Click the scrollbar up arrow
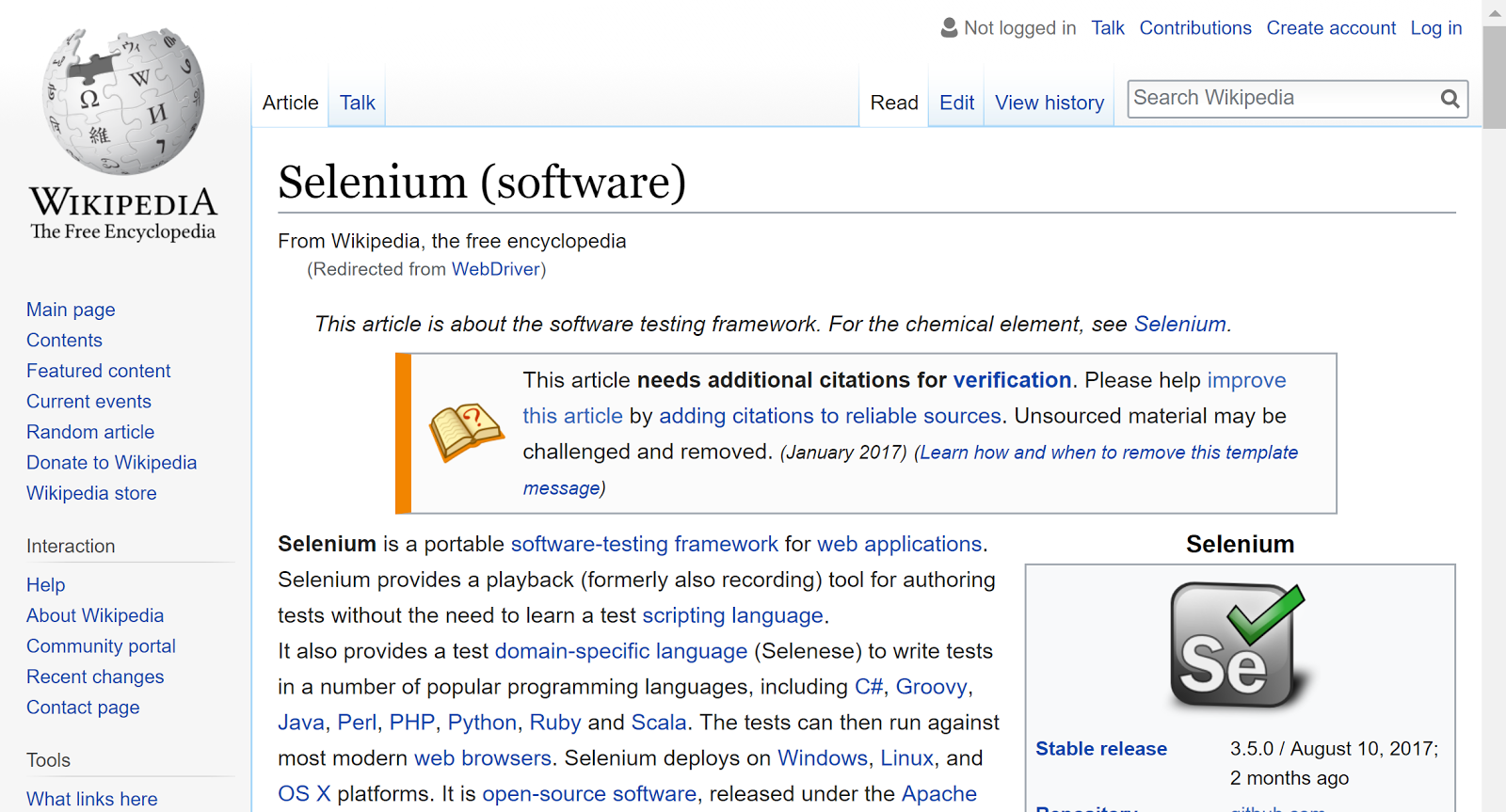The width and height of the screenshot is (1506, 812). pyautogui.click(x=1494, y=13)
